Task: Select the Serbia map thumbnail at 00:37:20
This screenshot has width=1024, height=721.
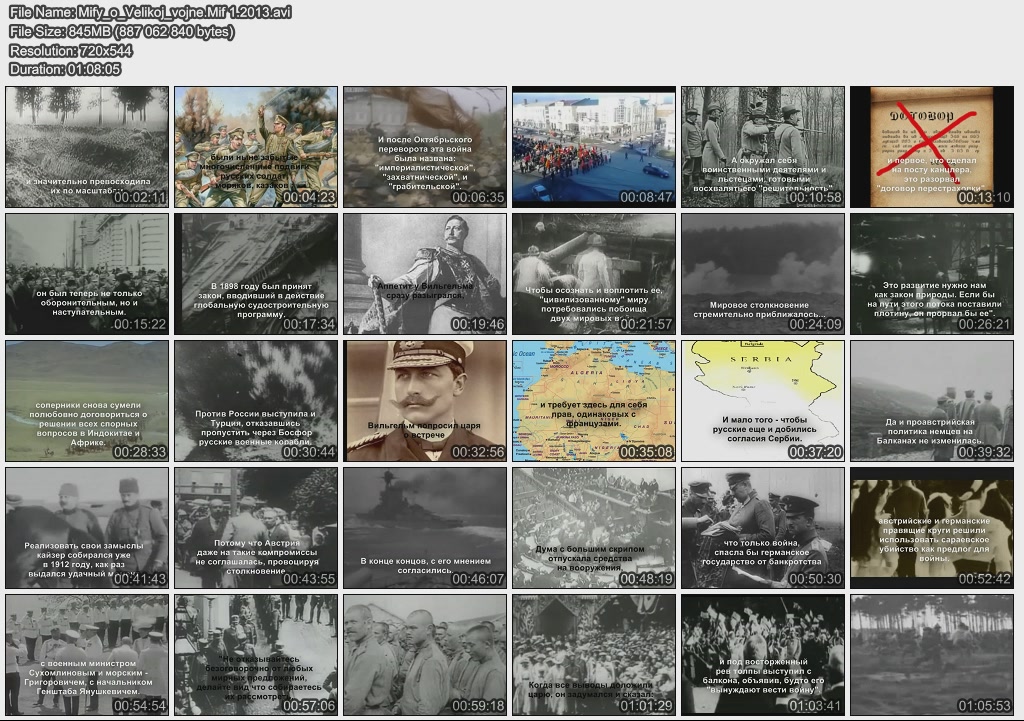Action: tap(762, 401)
